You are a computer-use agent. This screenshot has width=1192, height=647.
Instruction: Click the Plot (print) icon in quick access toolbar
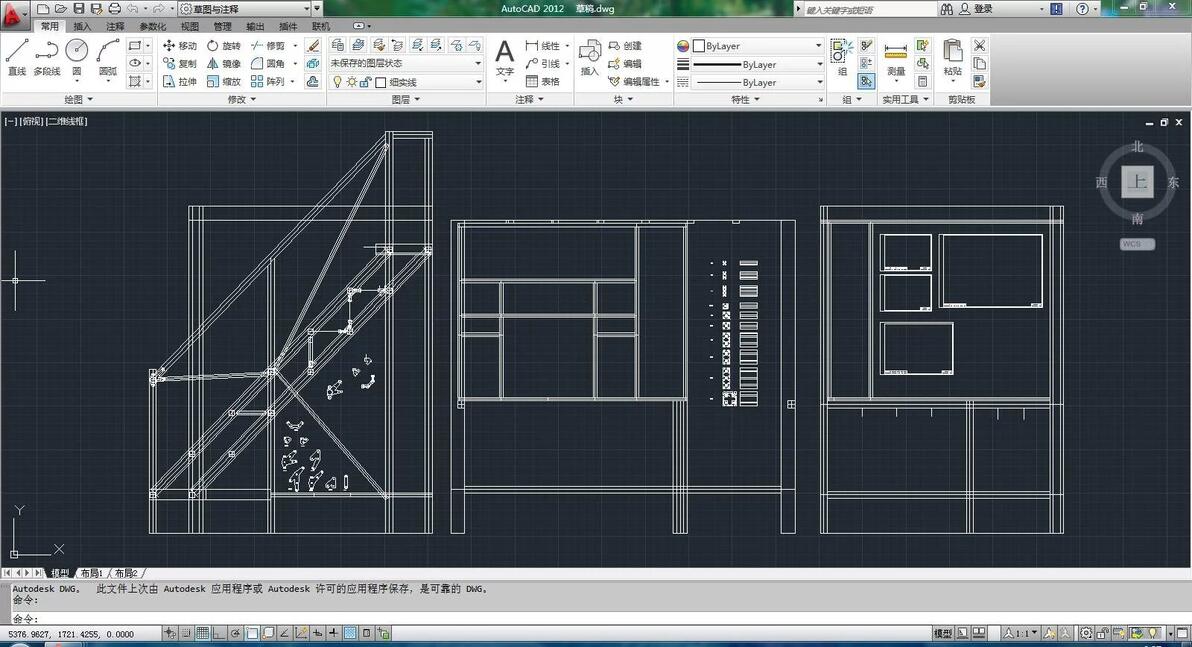(x=114, y=9)
